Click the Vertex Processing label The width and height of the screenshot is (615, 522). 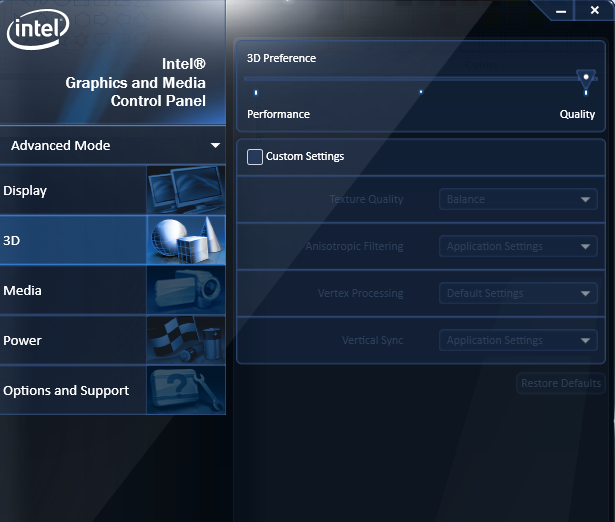(x=360, y=293)
